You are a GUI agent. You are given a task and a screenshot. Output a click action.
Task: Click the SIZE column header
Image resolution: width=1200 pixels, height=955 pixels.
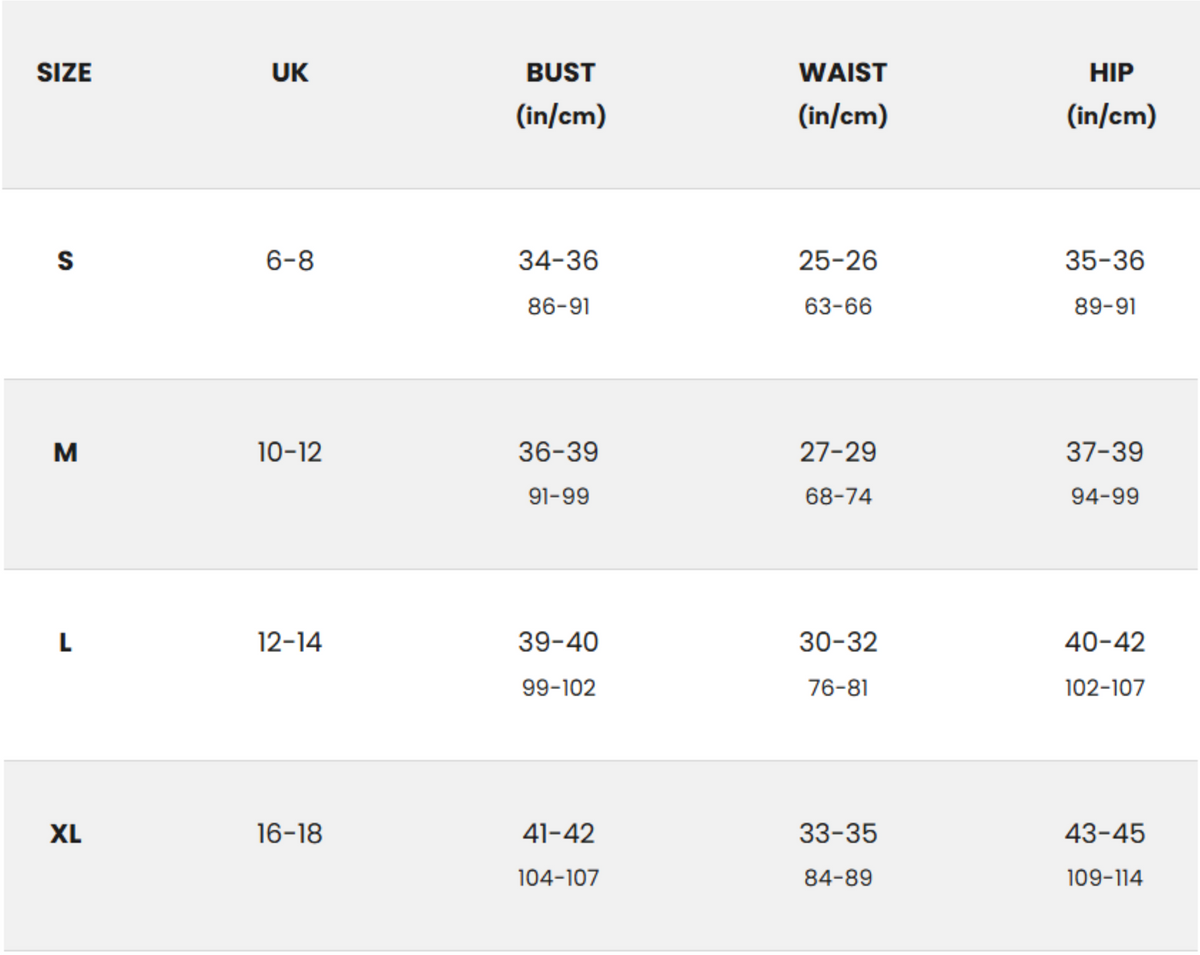click(64, 73)
